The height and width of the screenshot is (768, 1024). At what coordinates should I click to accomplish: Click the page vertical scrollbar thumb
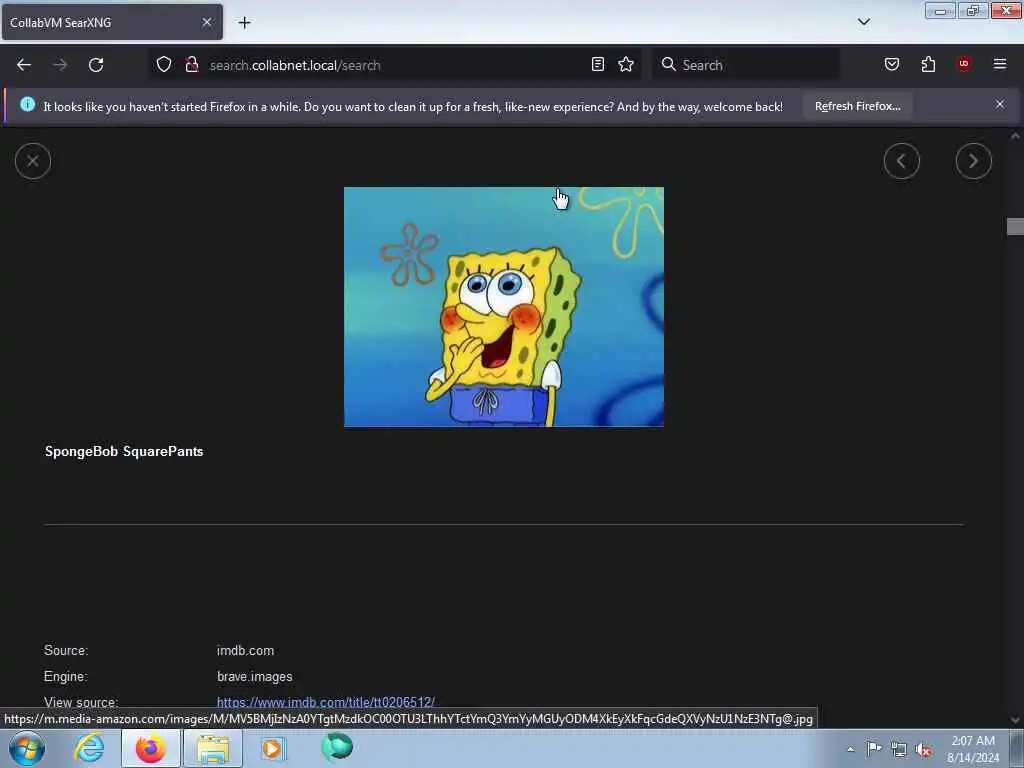pos(1015,226)
